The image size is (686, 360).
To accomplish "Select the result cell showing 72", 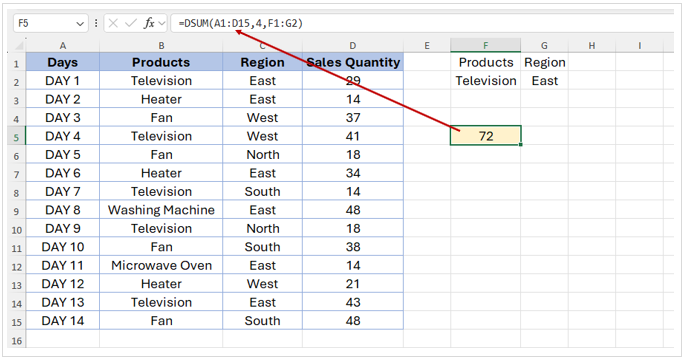I will tap(486, 136).
